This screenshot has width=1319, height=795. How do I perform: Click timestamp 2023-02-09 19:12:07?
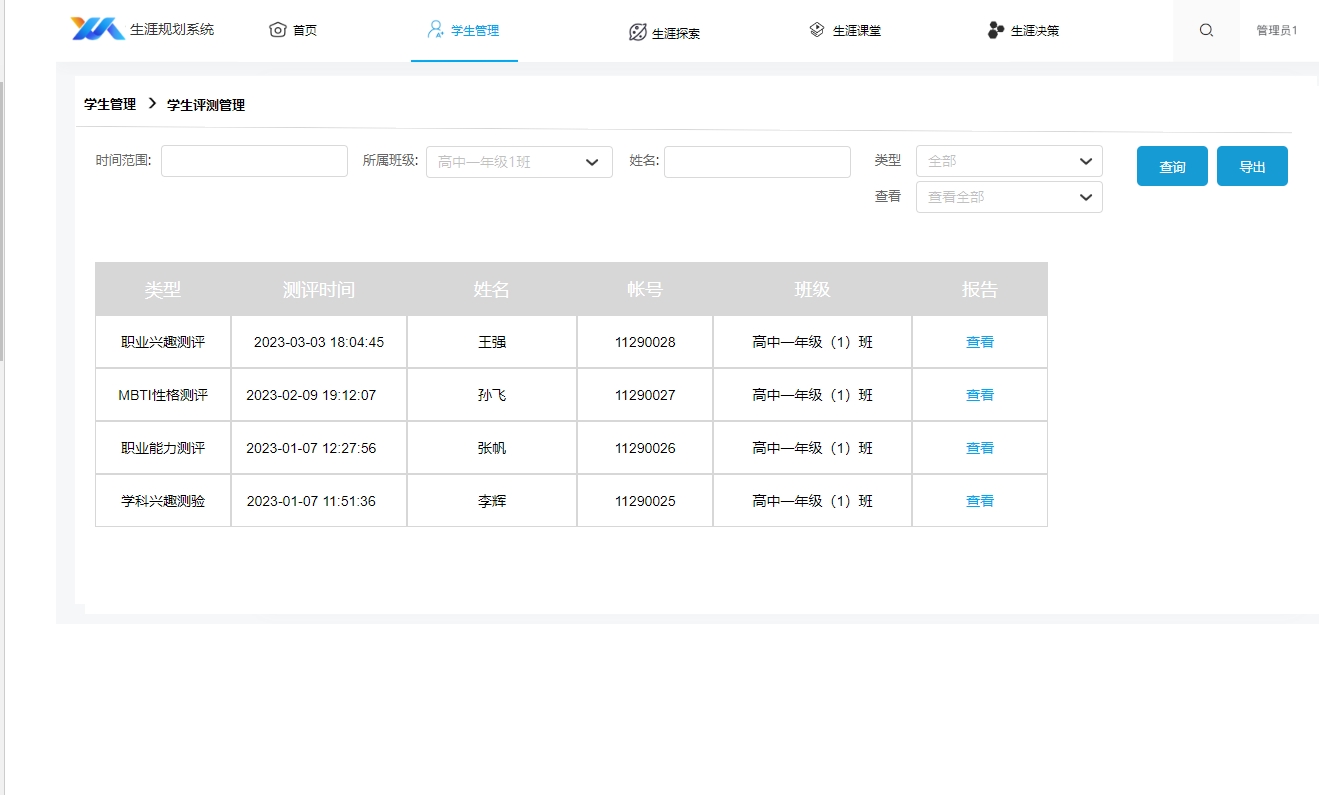(x=311, y=395)
